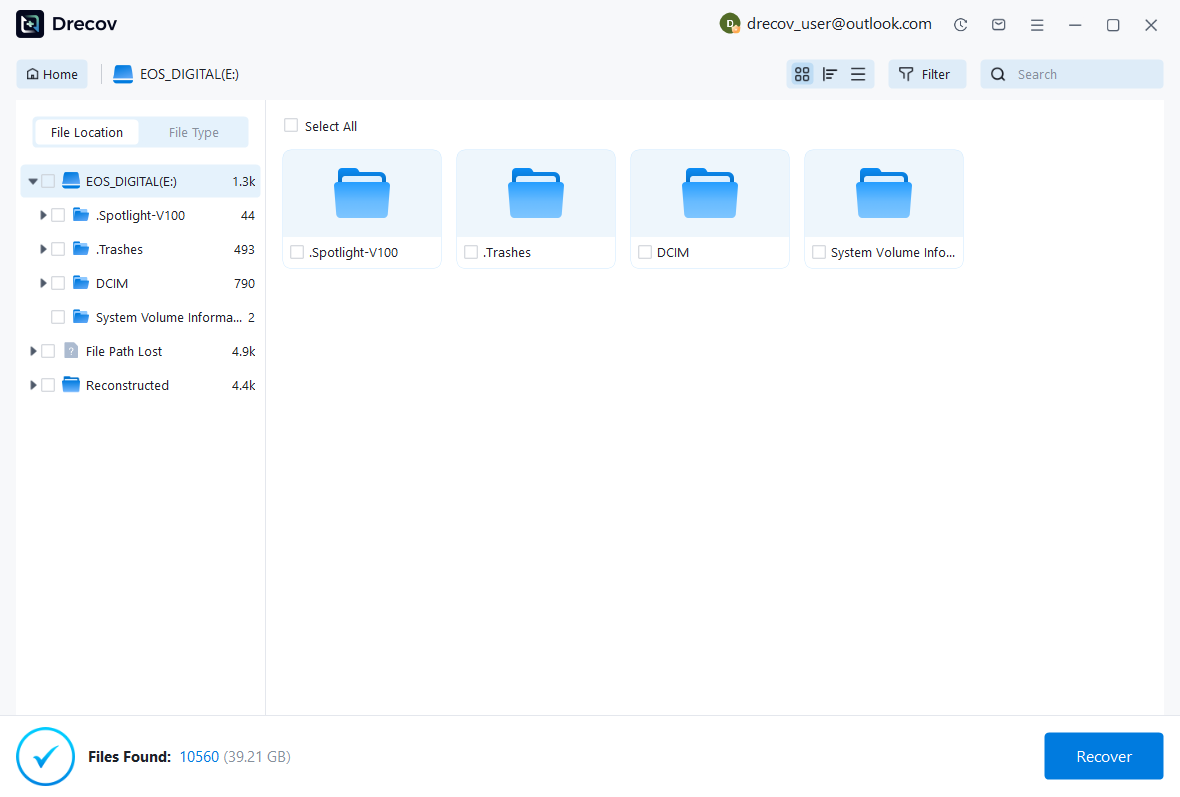The image size is (1180, 797).
Task: Switch to the File Type tab
Action: pyautogui.click(x=193, y=132)
